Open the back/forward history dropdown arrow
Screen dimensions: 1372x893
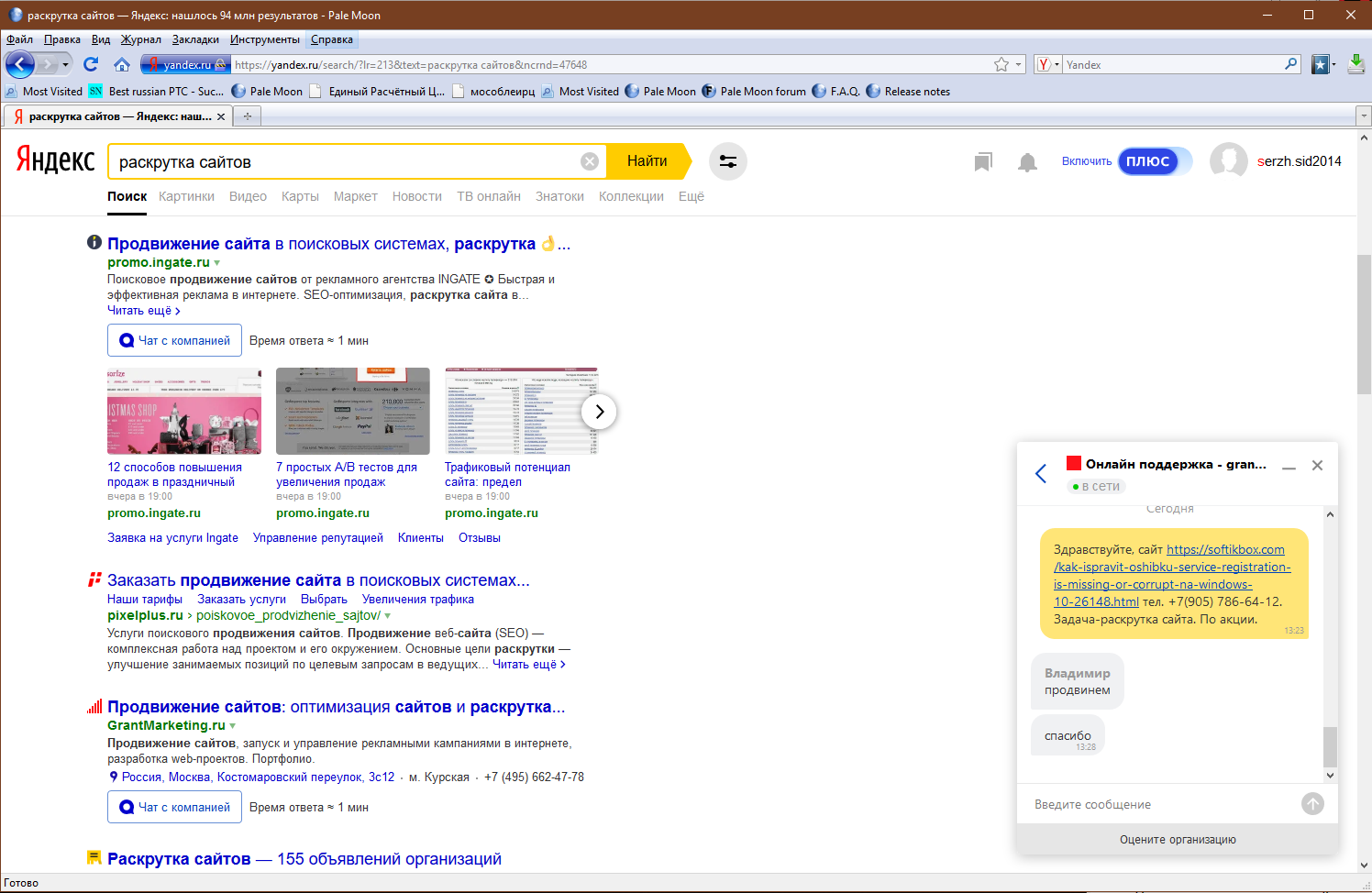point(65,64)
